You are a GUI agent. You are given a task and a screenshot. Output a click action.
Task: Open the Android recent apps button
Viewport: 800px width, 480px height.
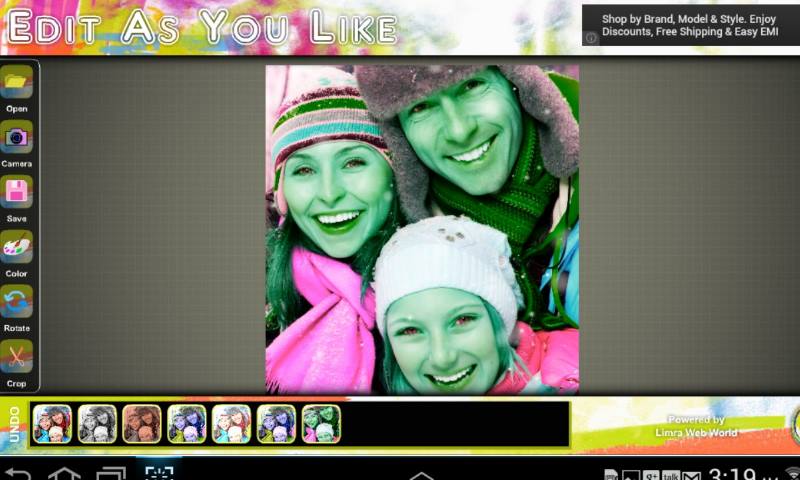pyautogui.click(x=111, y=474)
